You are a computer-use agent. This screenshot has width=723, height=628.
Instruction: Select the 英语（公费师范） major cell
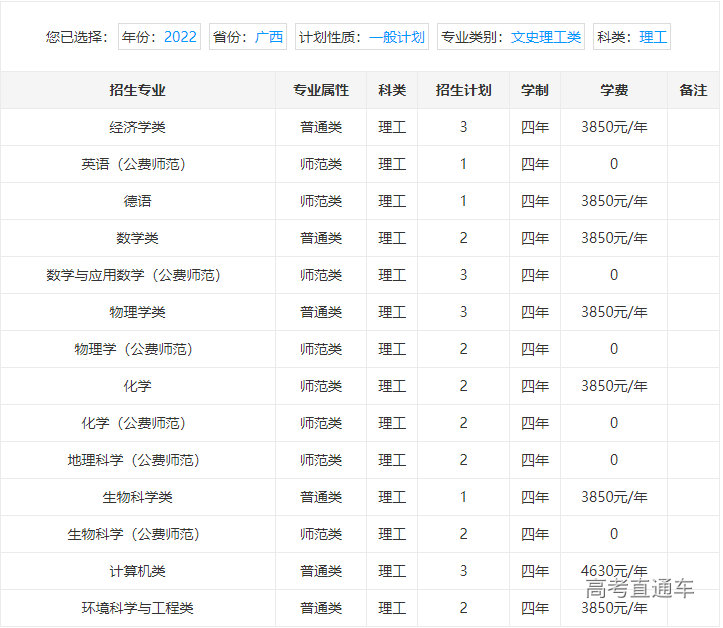(x=138, y=164)
